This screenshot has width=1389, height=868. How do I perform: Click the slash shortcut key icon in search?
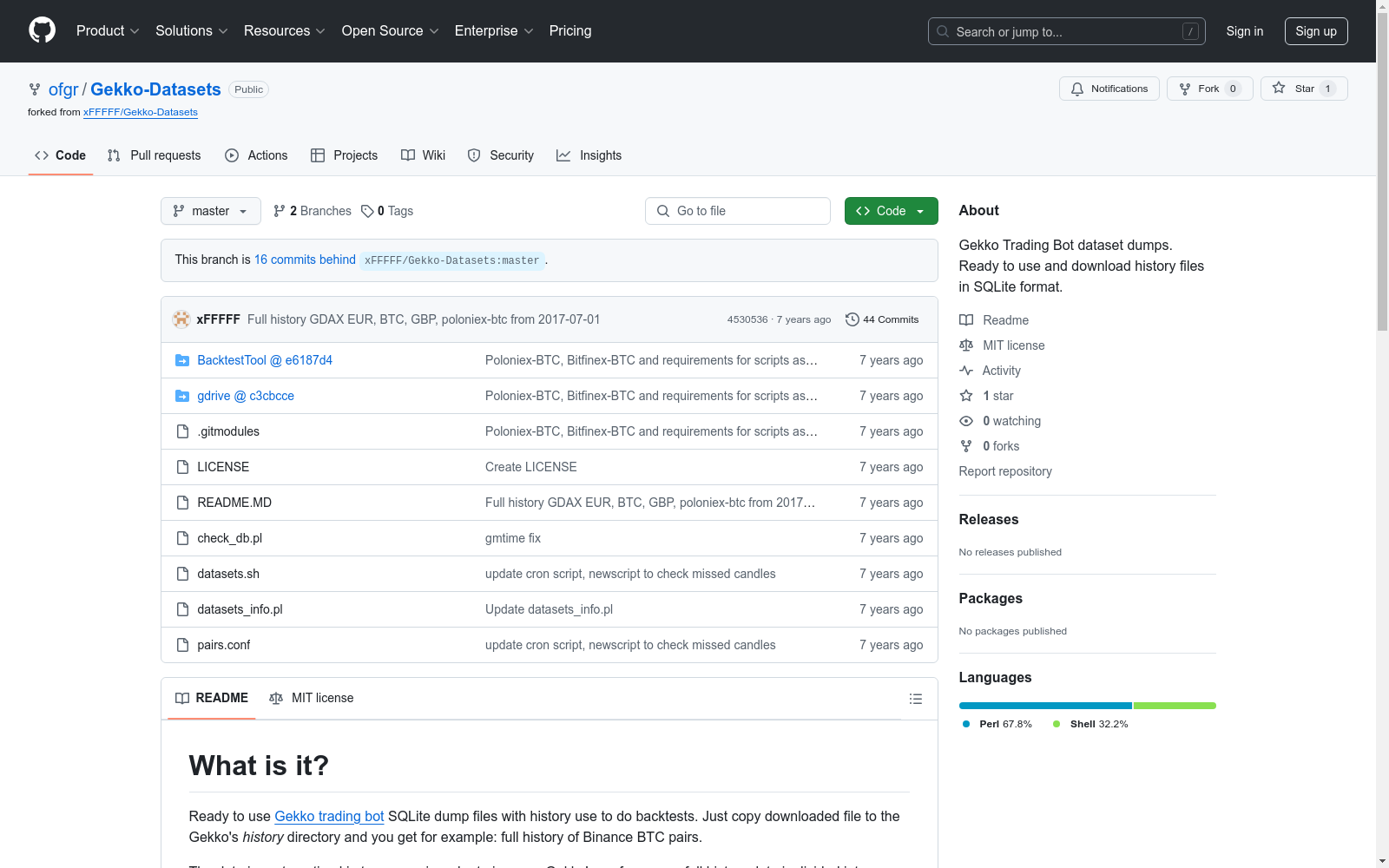coord(1190,31)
